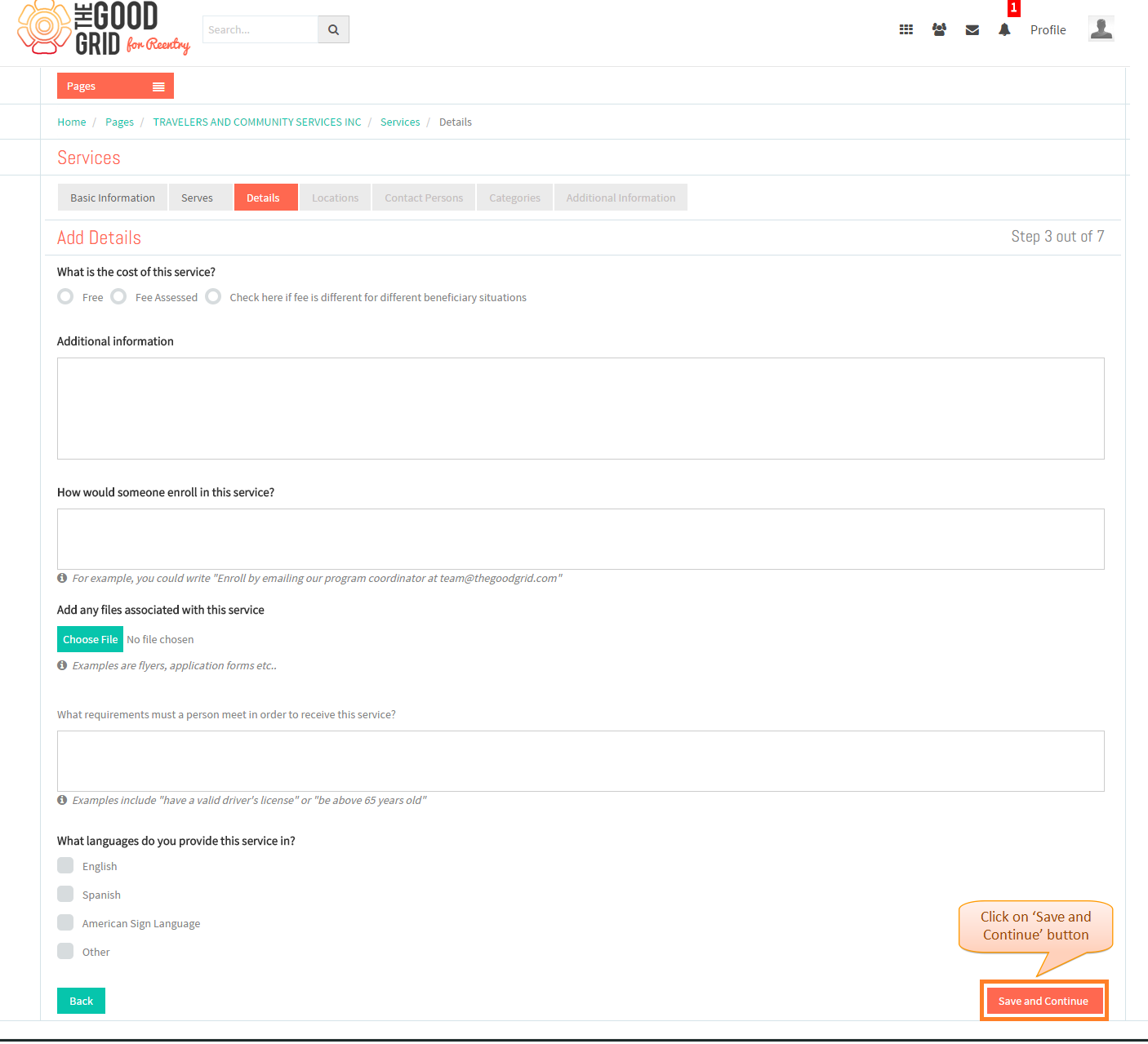Open the envelope messages icon

pyautogui.click(x=972, y=30)
